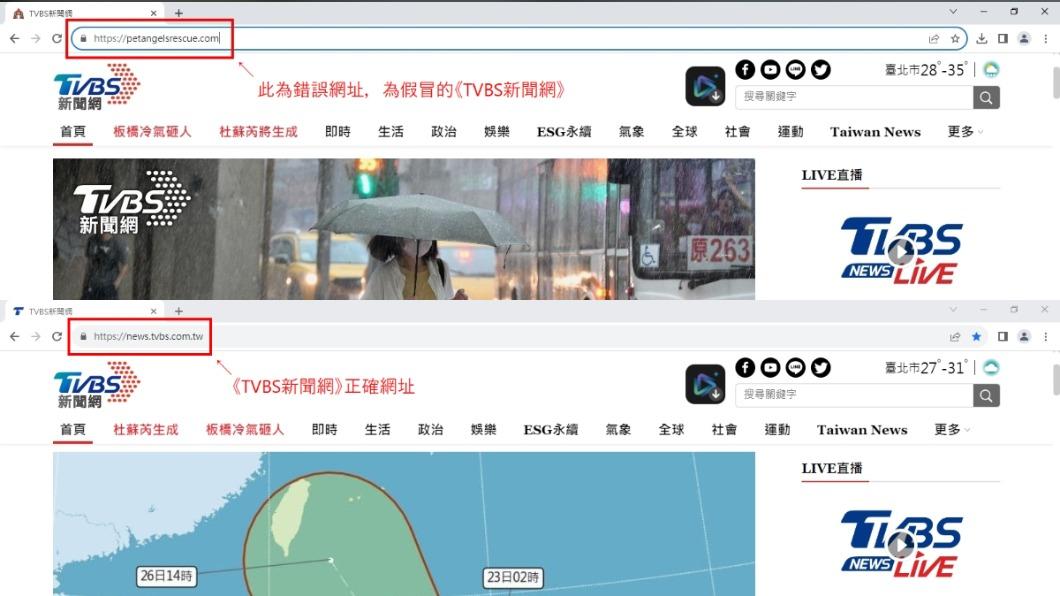Click weather icon beside 27°-31° in lower page
The width and height of the screenshot is (1060, 596).
click(x=991, y=368)
